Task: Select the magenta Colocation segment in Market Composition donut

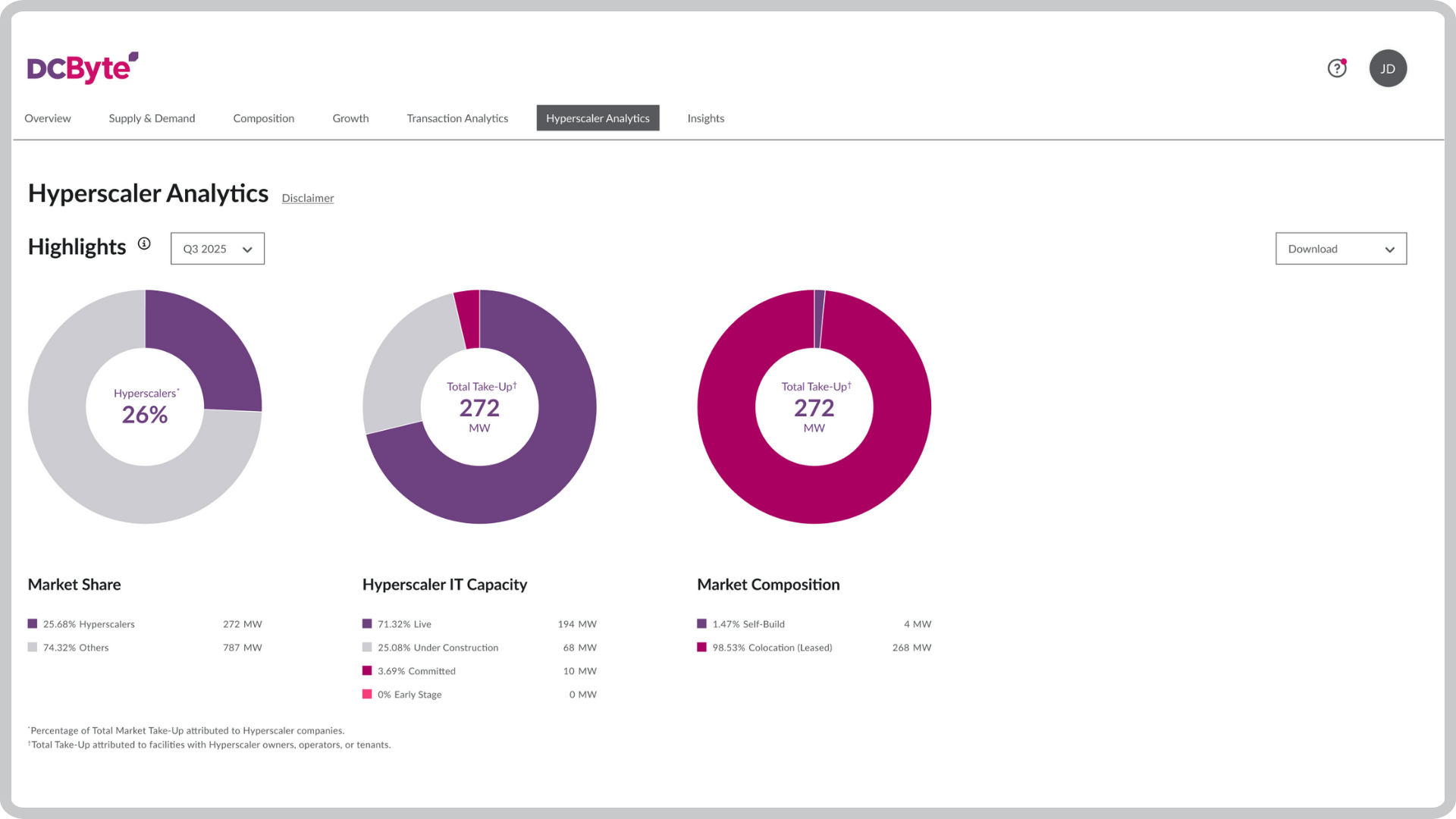Action: [814, 493]
